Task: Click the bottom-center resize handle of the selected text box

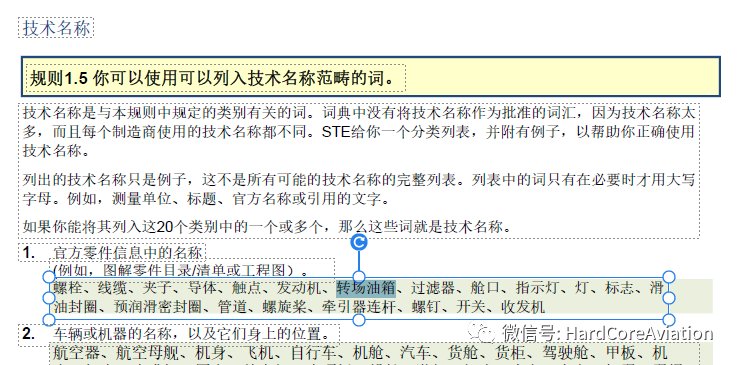Action: coord(359,320)
